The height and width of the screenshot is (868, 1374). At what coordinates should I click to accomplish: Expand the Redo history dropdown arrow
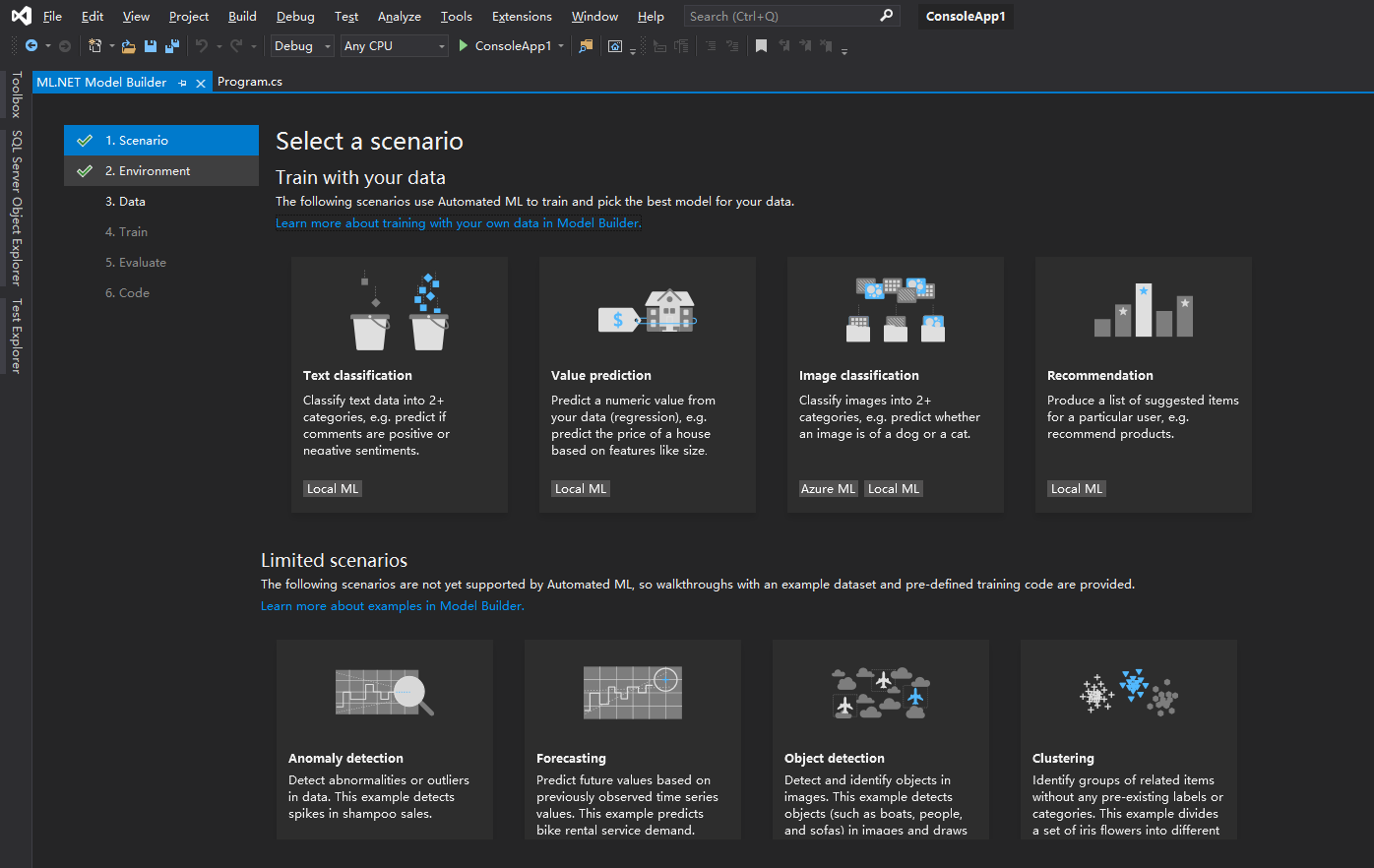coord(253,45)
